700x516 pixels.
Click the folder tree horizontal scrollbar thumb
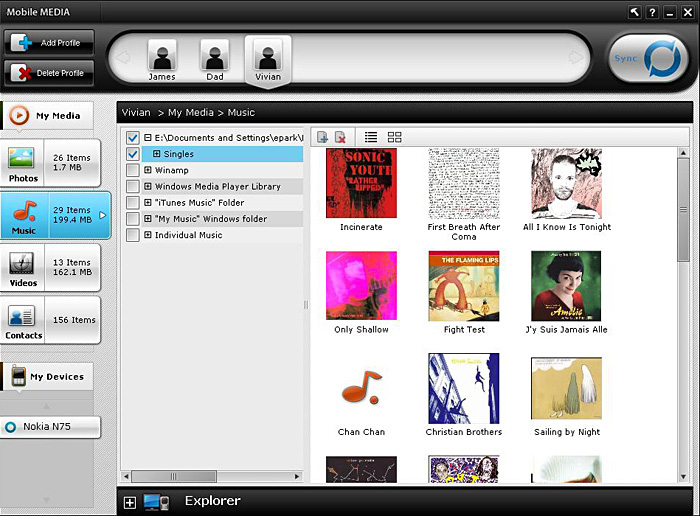click(174, 476)
